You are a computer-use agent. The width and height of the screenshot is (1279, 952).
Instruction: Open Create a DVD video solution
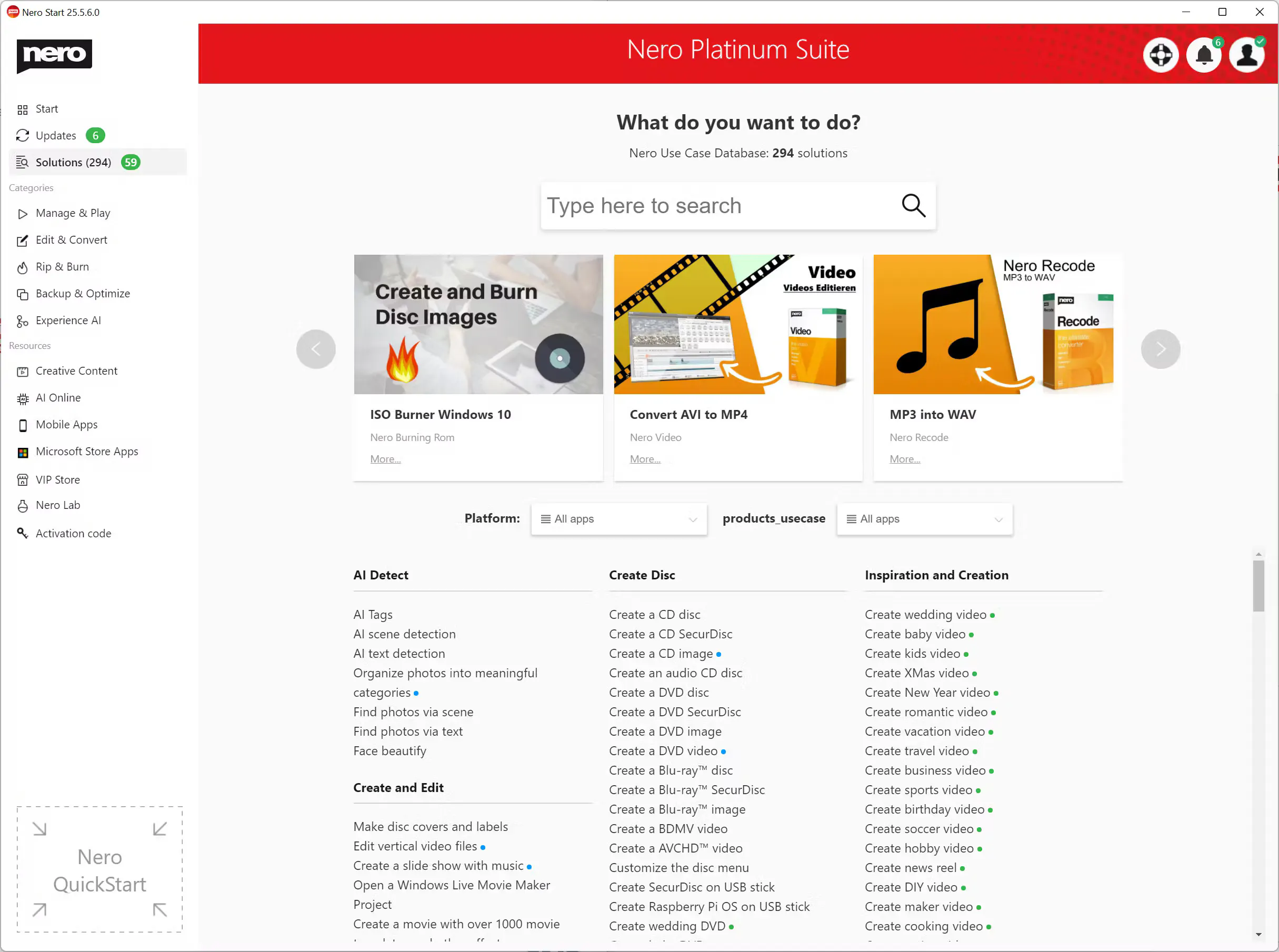point(663,751)
